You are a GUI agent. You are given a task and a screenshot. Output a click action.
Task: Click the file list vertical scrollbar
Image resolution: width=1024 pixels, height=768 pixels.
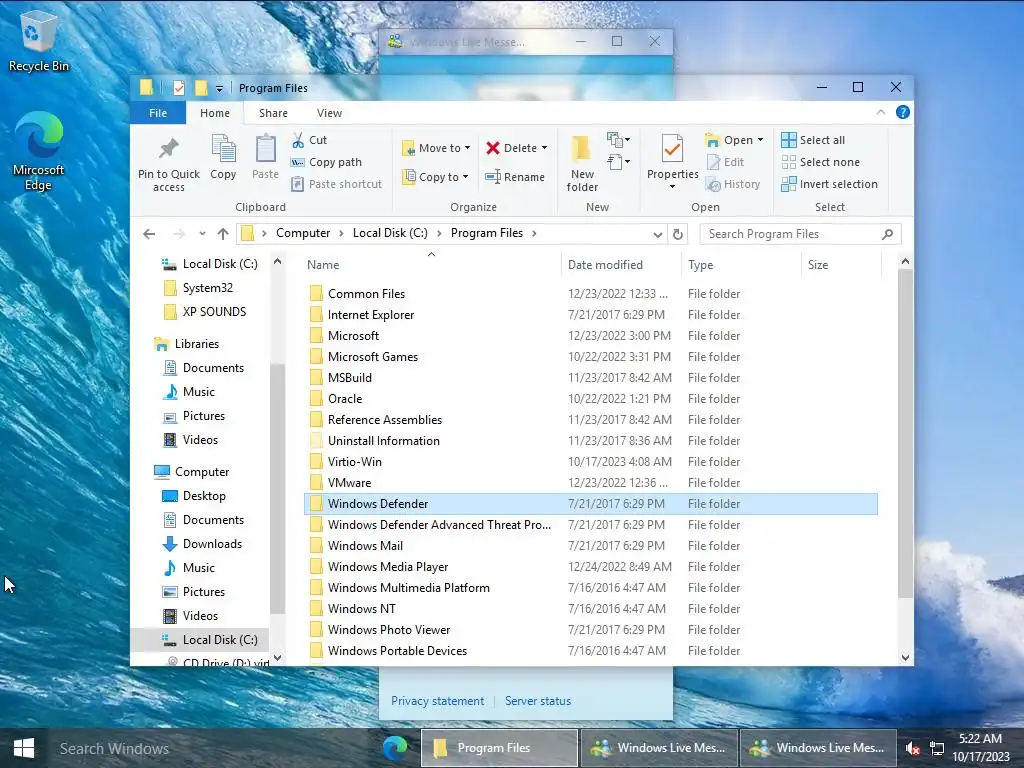coord(905,432)
